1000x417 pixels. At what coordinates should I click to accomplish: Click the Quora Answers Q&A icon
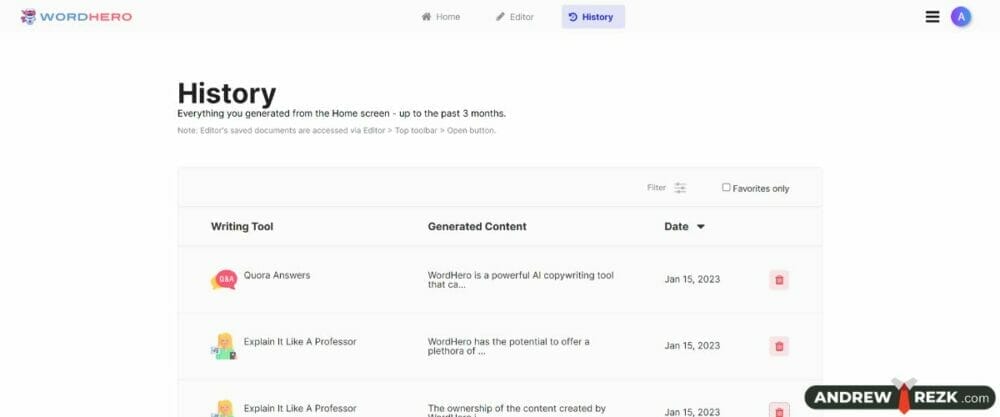coord(224,279)
